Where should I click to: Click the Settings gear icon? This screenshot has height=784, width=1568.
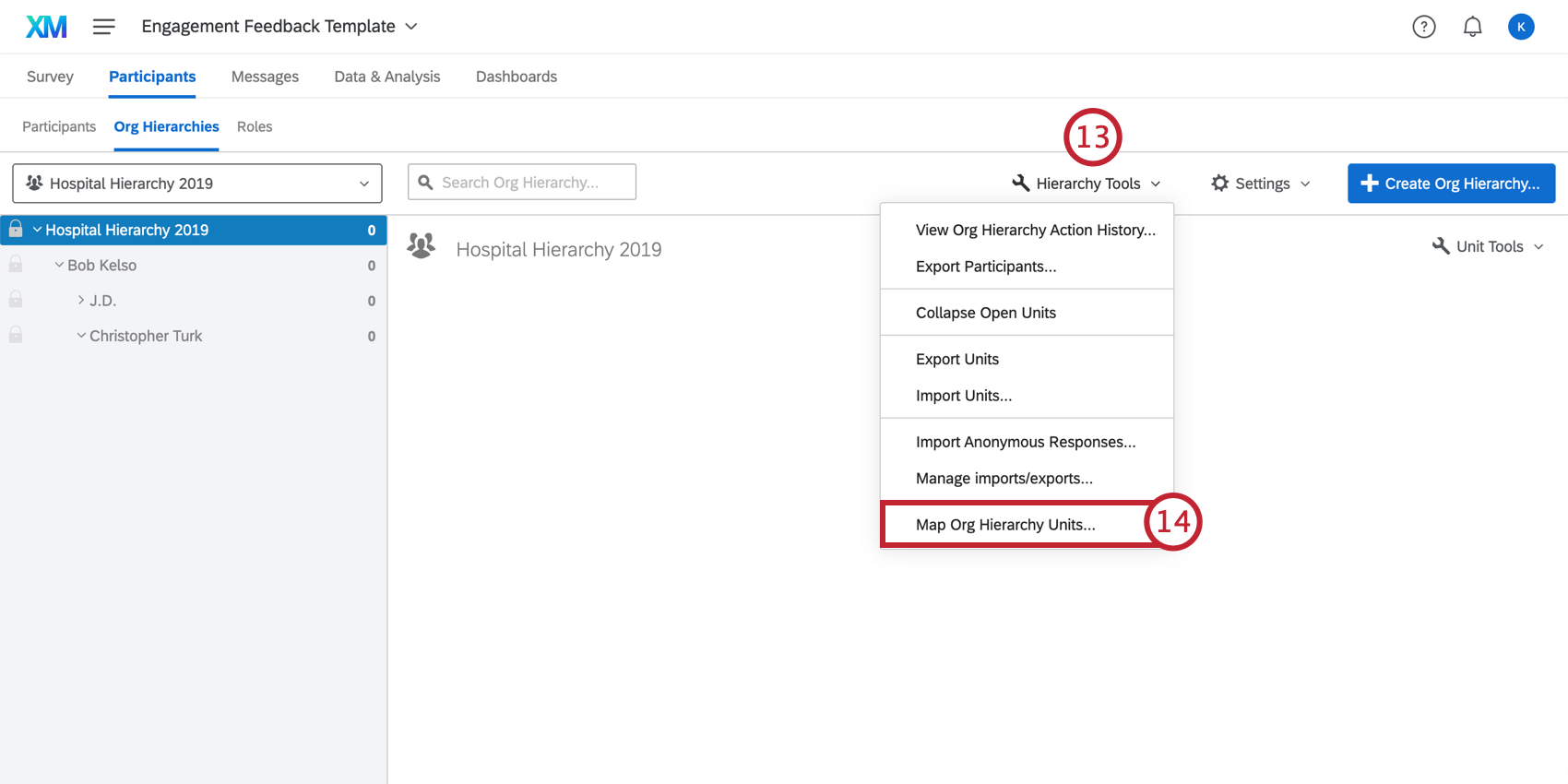[x=1219, y=184]
